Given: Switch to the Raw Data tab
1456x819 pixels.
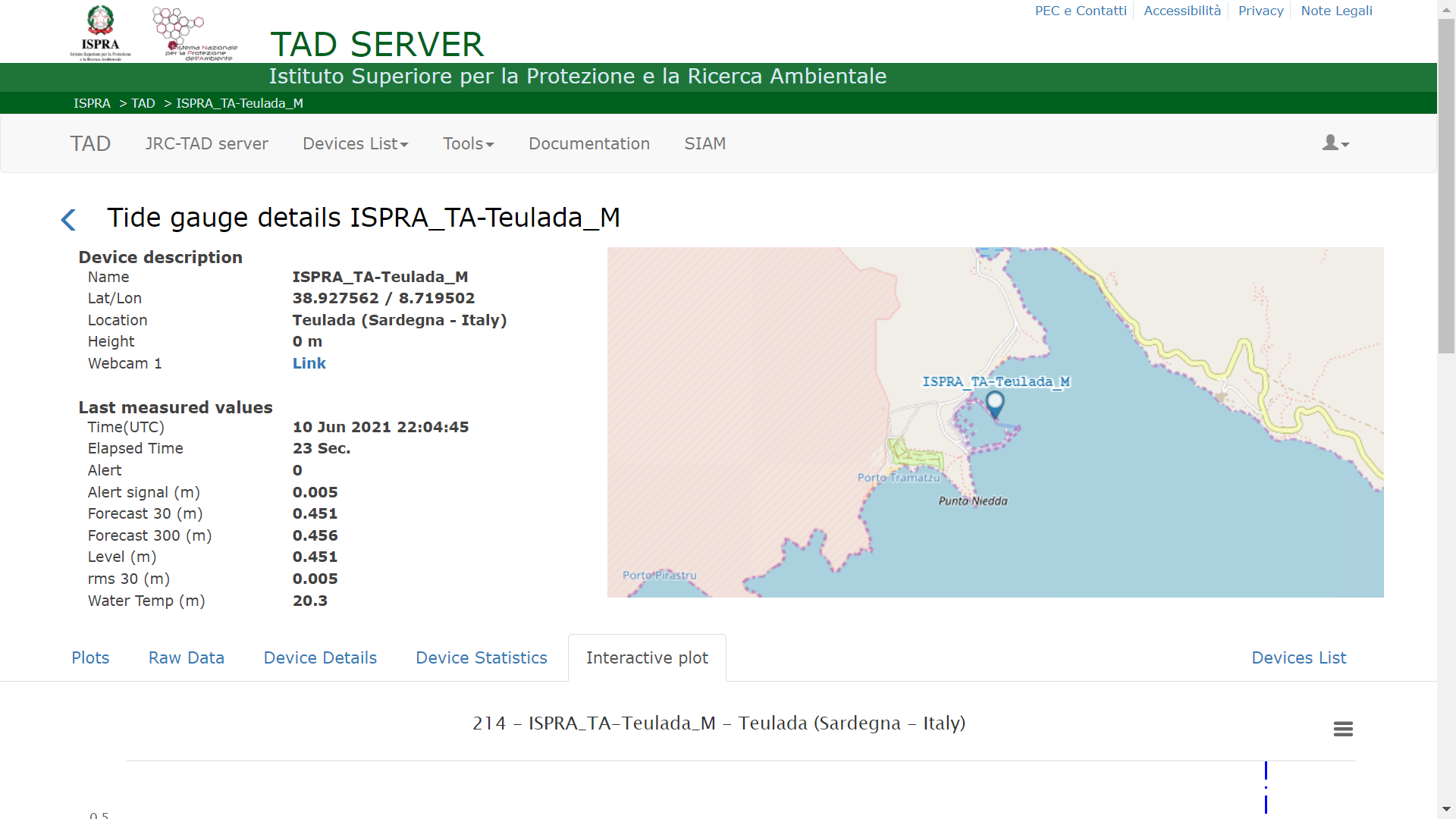Looking at the screenshot, I should click(x=187, y=657).
